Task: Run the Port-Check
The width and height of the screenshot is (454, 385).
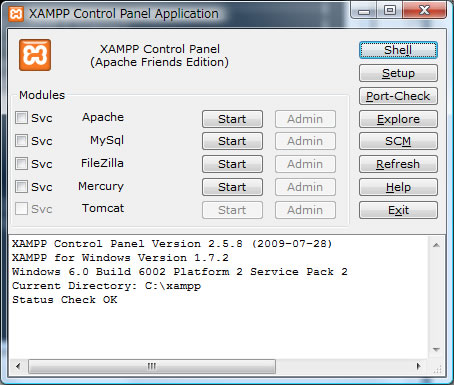Action: coord(398,96)
